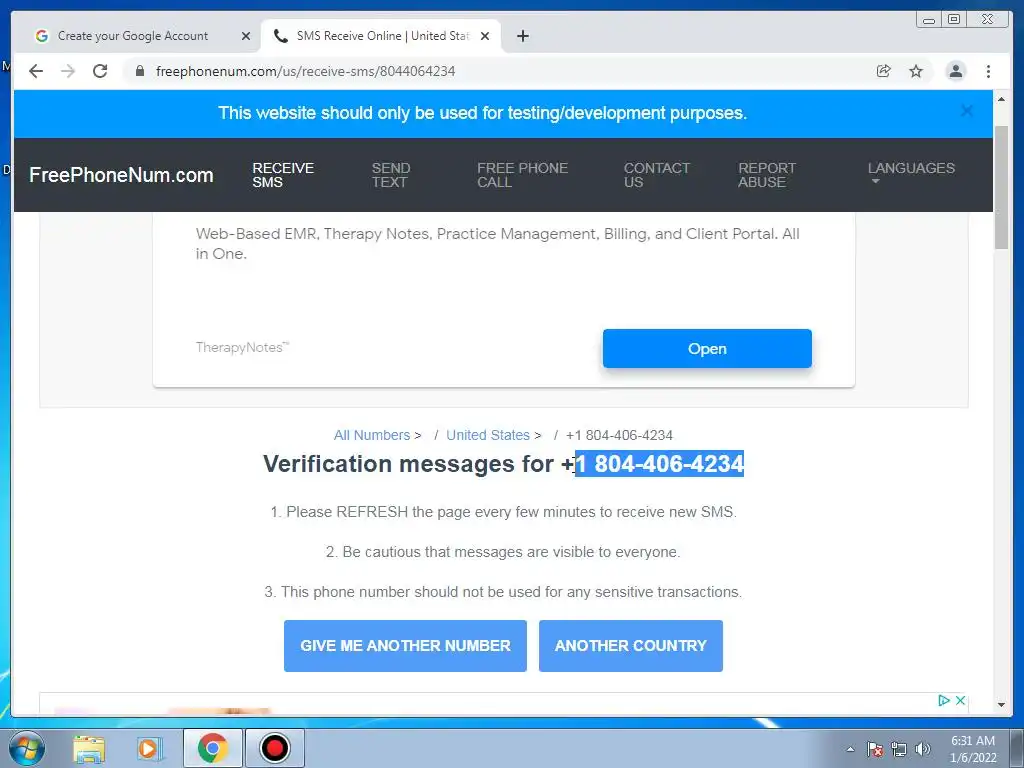Click the AdChoices triangle icon on bottom ad
Viewport: 1024px width, 768px height.
tap(944, 700)
